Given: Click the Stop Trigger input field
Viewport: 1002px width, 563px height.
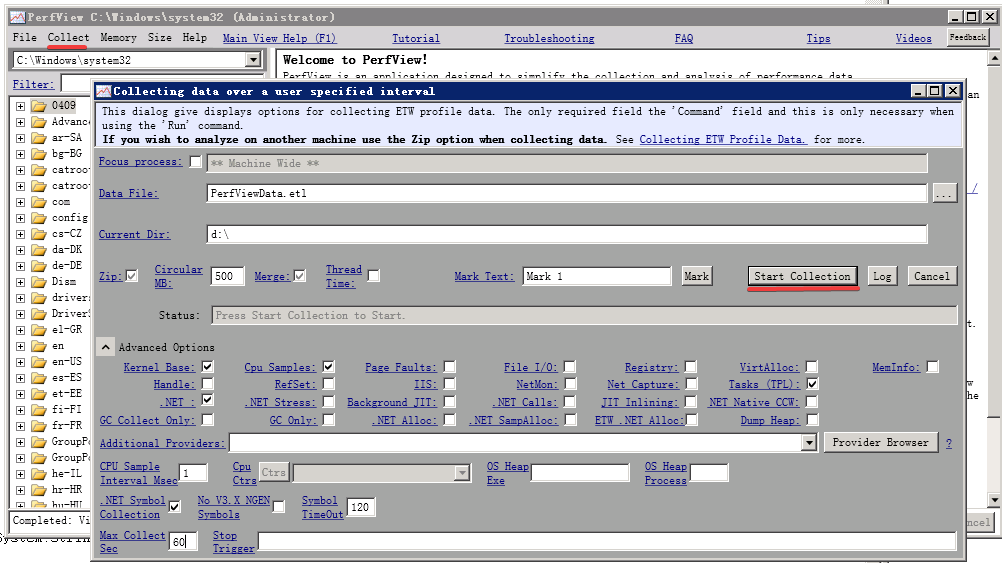Looking at the screenshot, I should click(x=607, y=541).
